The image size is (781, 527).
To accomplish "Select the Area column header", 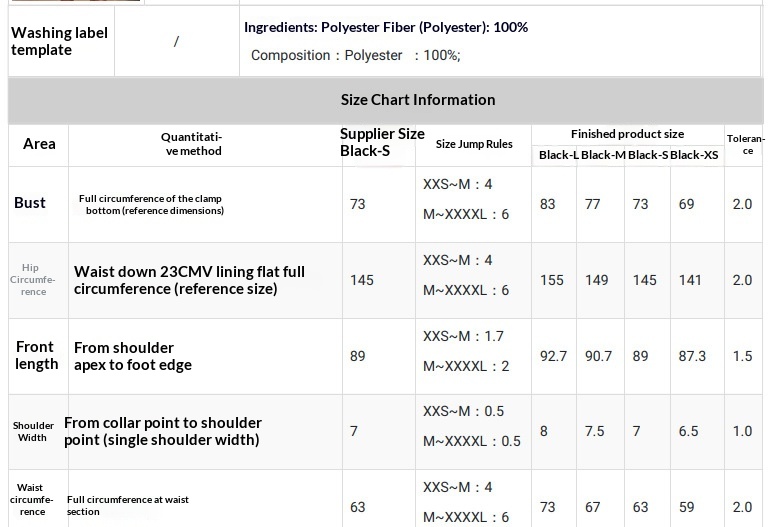I will click(39, 144).
